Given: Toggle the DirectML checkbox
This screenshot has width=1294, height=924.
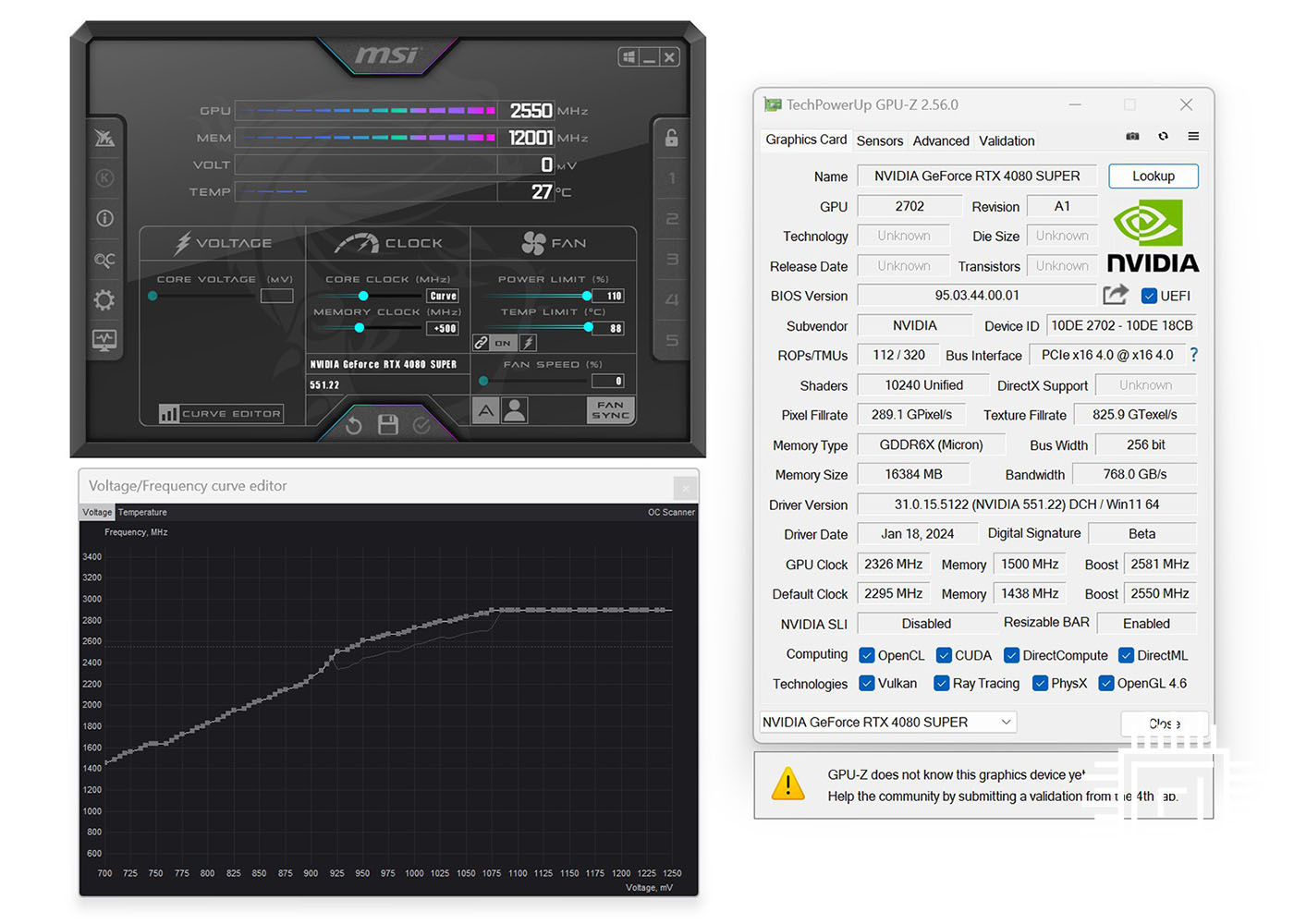Looking at the screenshot, I should [x=1126, y=655].
